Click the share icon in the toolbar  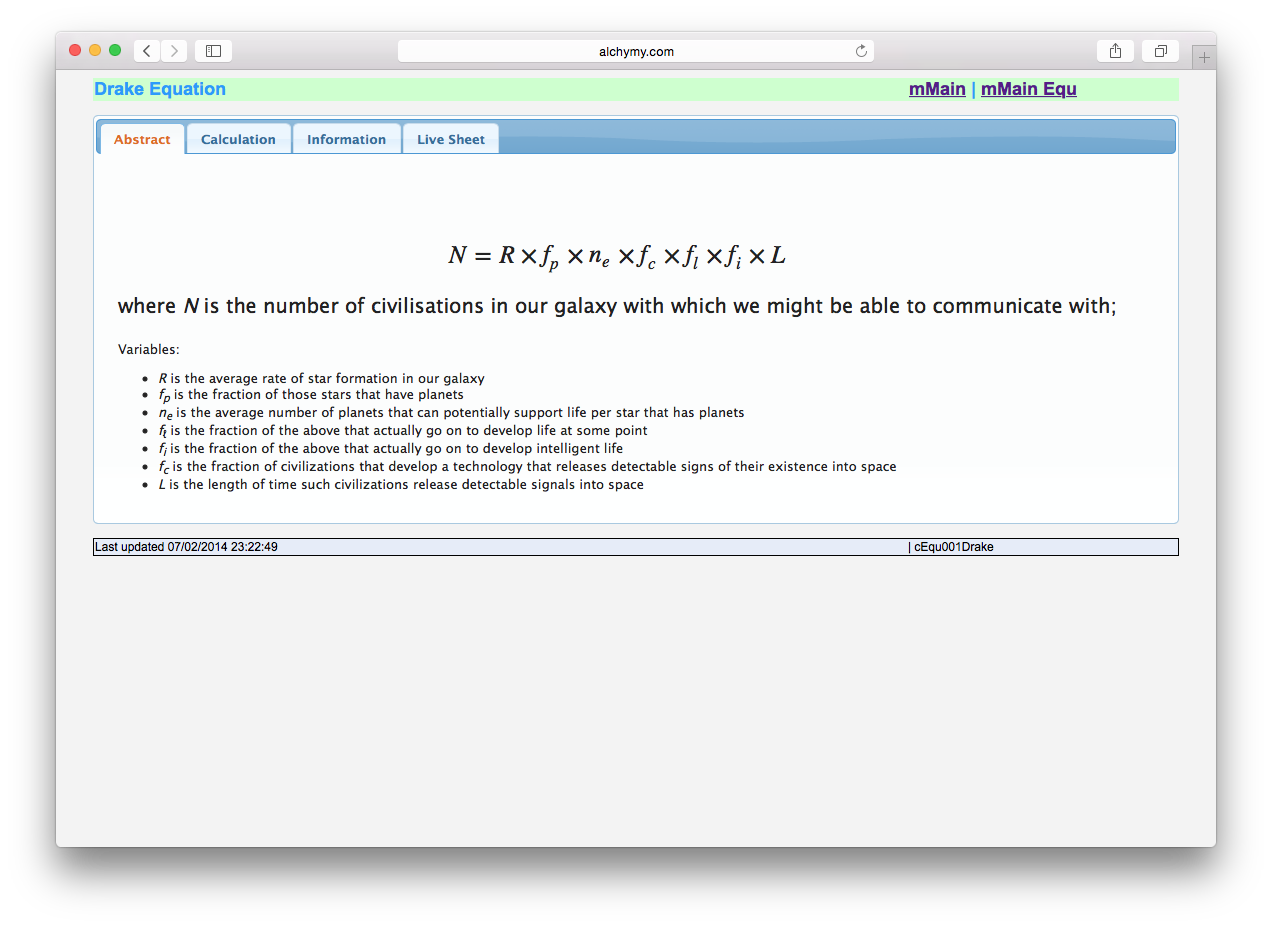click(1115, 50)
